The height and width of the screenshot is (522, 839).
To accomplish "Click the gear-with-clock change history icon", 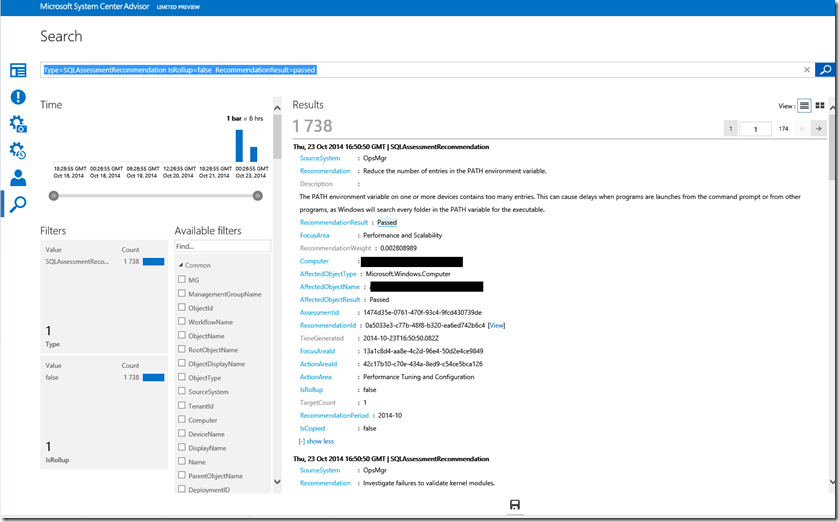I will point(18,151).
